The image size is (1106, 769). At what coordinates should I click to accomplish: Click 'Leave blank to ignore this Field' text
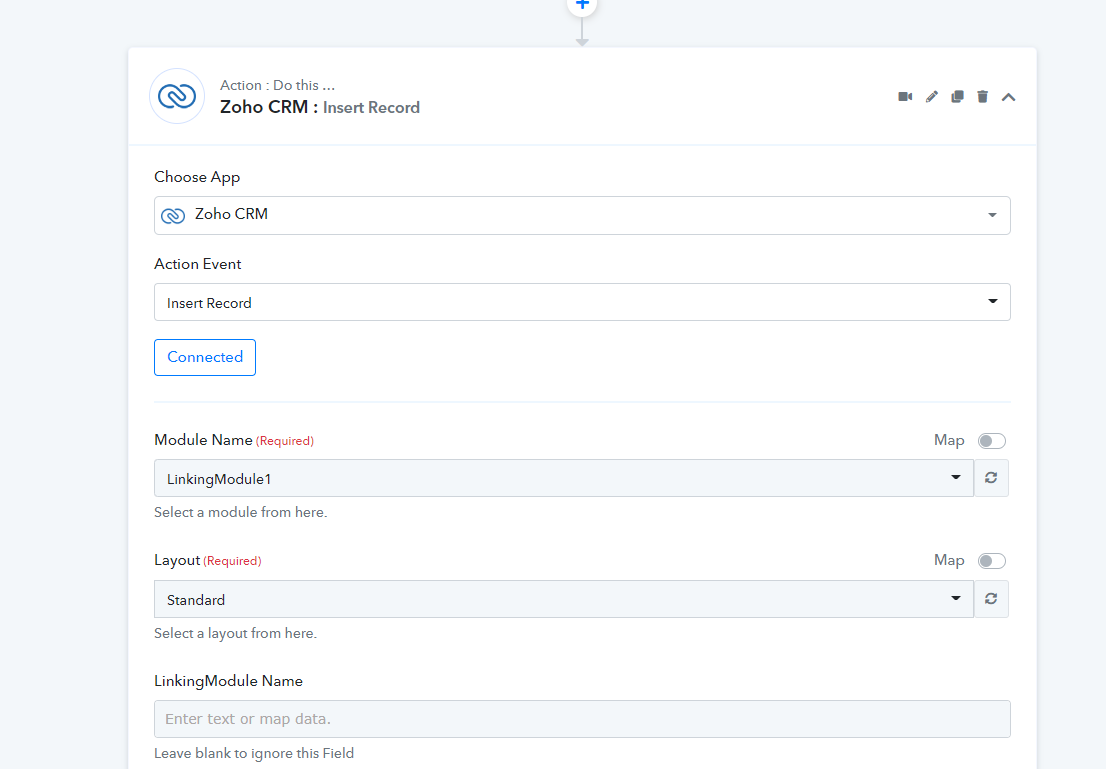click(254, 753)
